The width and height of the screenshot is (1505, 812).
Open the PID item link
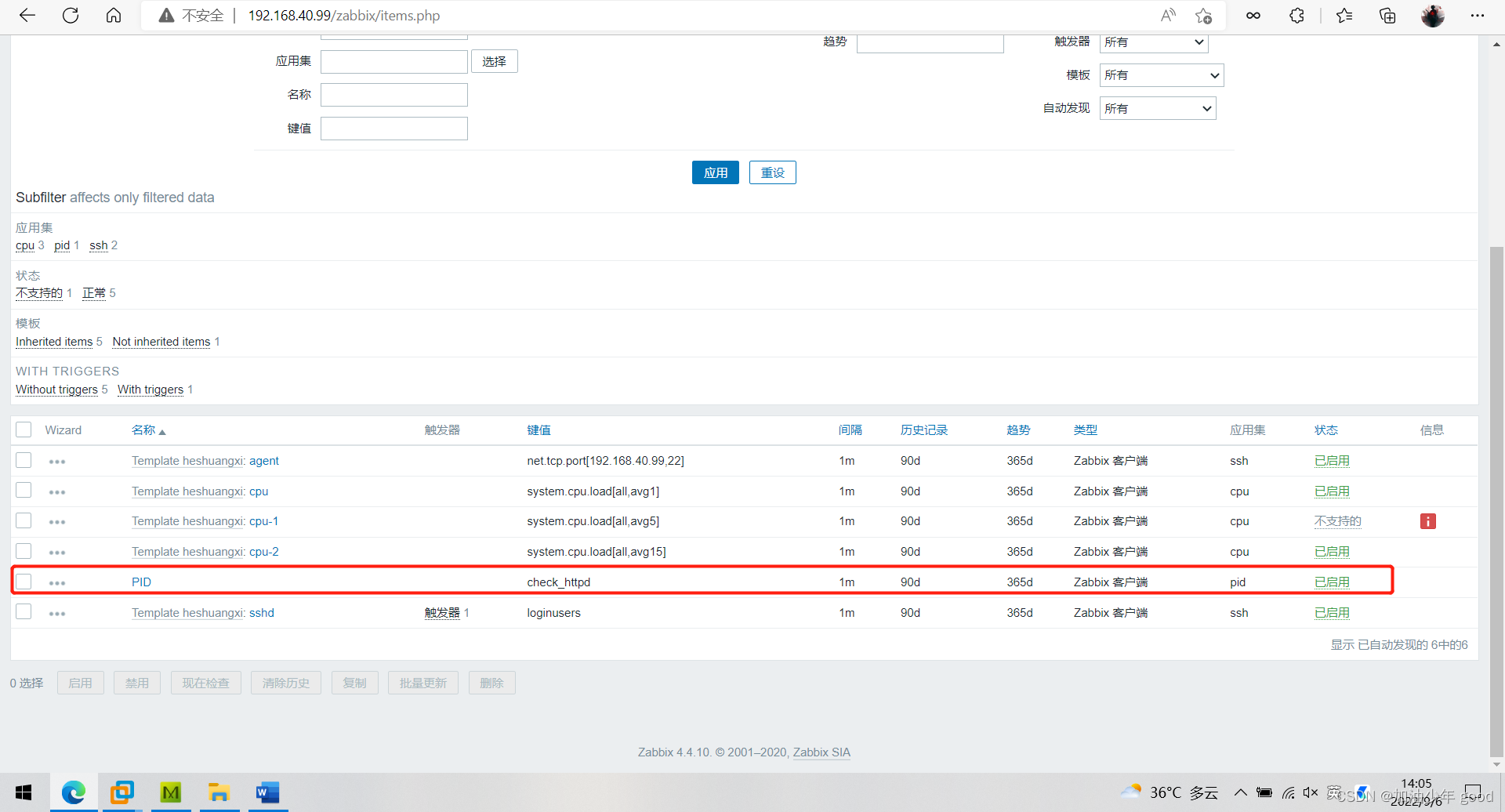(x=141, y=582)
